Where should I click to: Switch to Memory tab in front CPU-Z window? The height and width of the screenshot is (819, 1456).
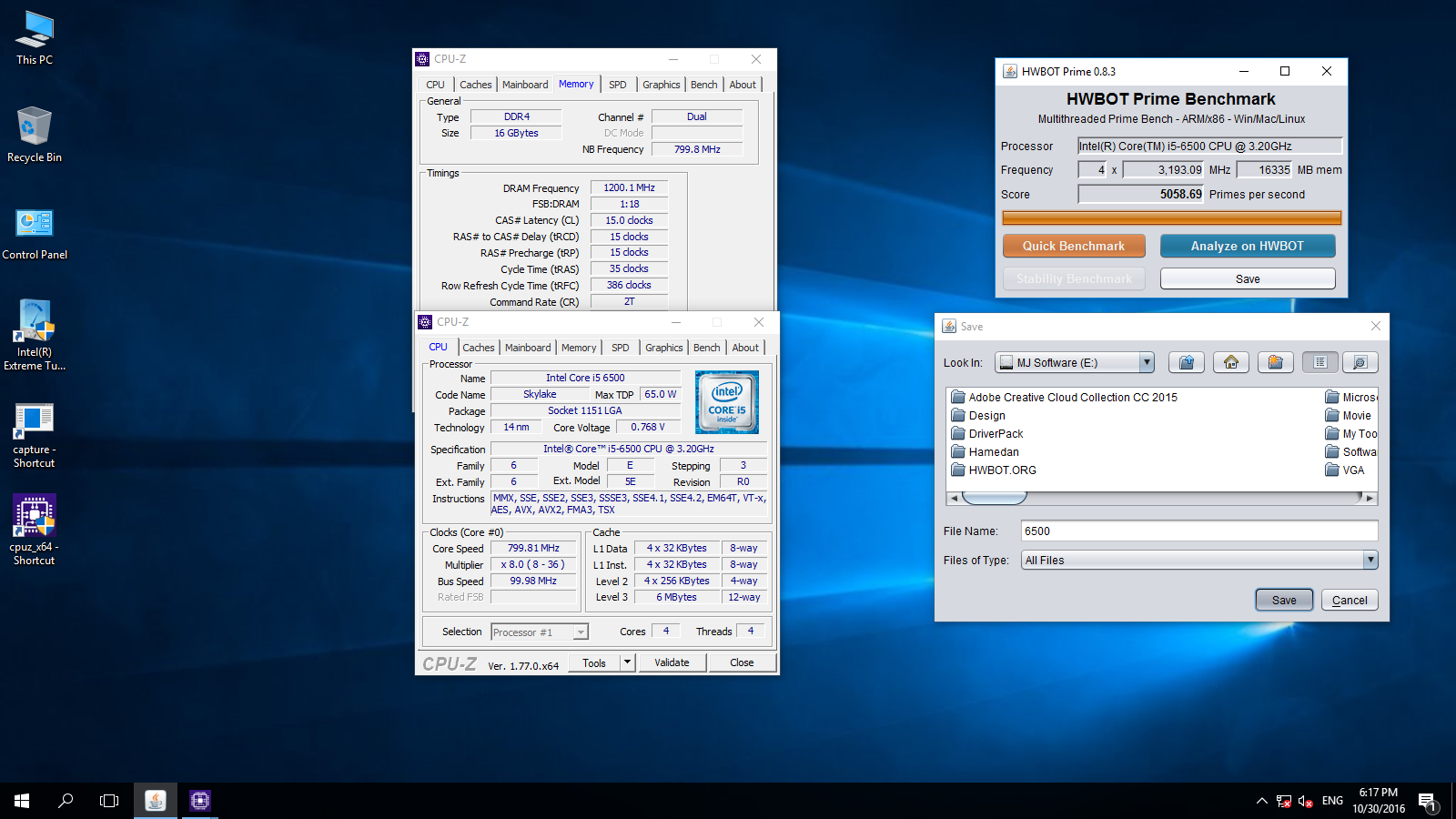tap(579, 348)
